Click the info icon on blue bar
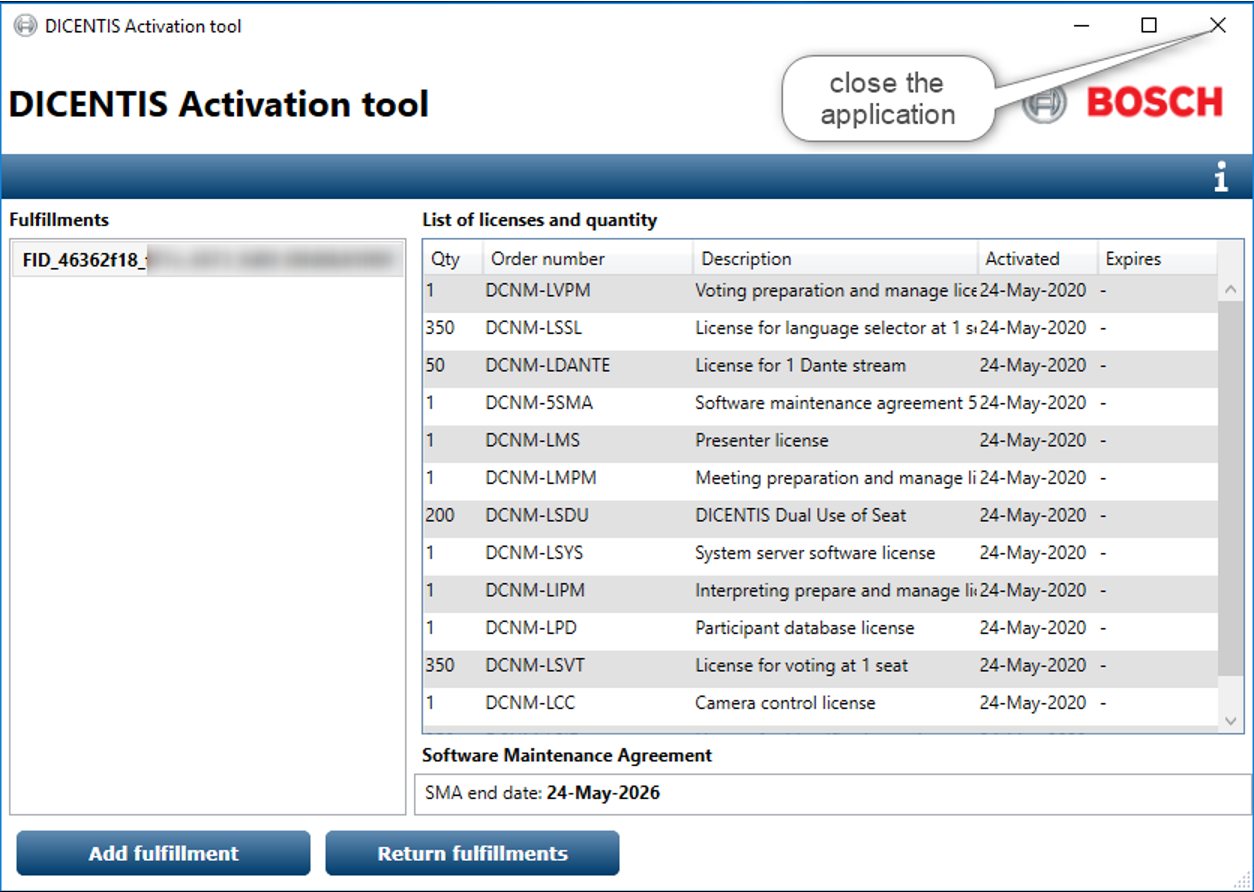1254x892 pixels. coord(1220,179)
